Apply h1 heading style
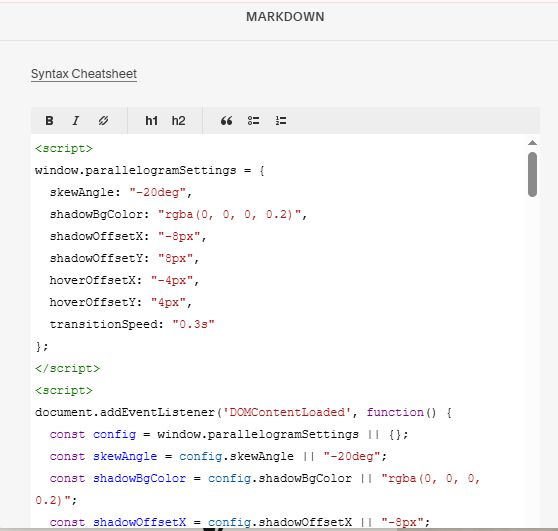This screenshot has width=558, height=531. tap(152, 121)
